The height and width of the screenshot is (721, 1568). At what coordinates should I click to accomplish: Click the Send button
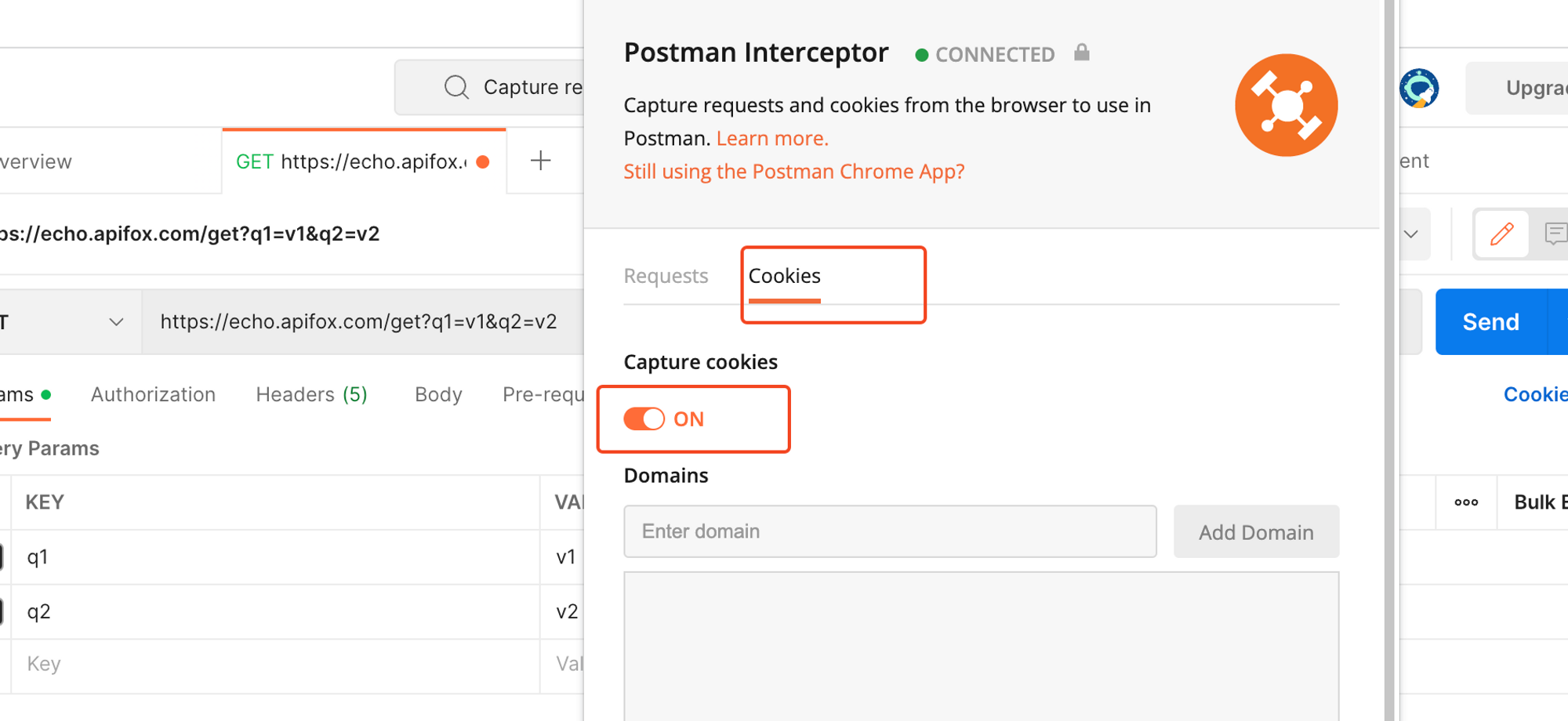pos(1490,321)
